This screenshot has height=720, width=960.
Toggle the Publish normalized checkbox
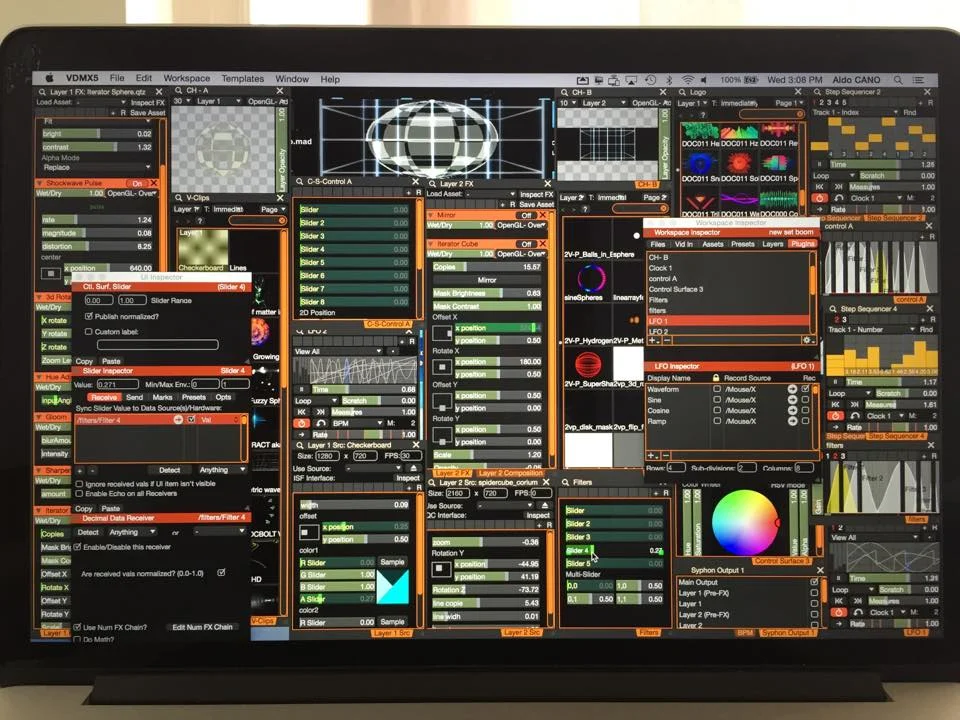tap(89, 316)
